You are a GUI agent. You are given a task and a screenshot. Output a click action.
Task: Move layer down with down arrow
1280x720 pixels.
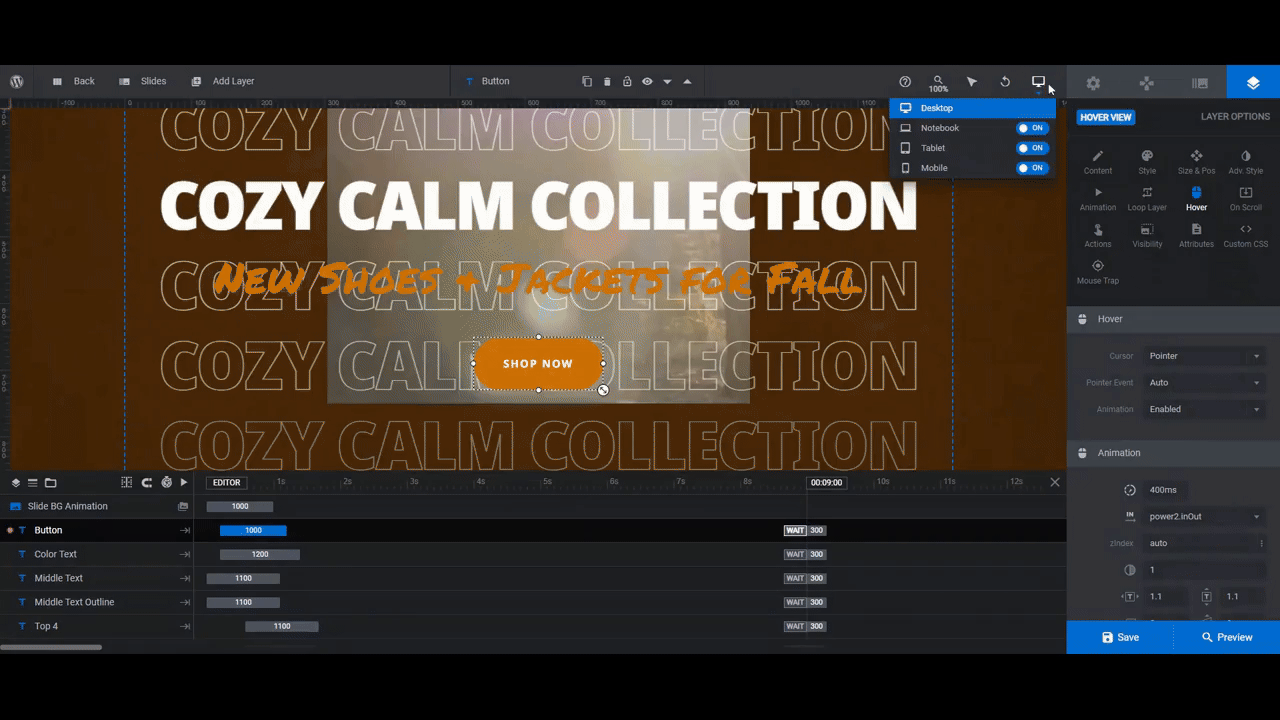point(667,81)
